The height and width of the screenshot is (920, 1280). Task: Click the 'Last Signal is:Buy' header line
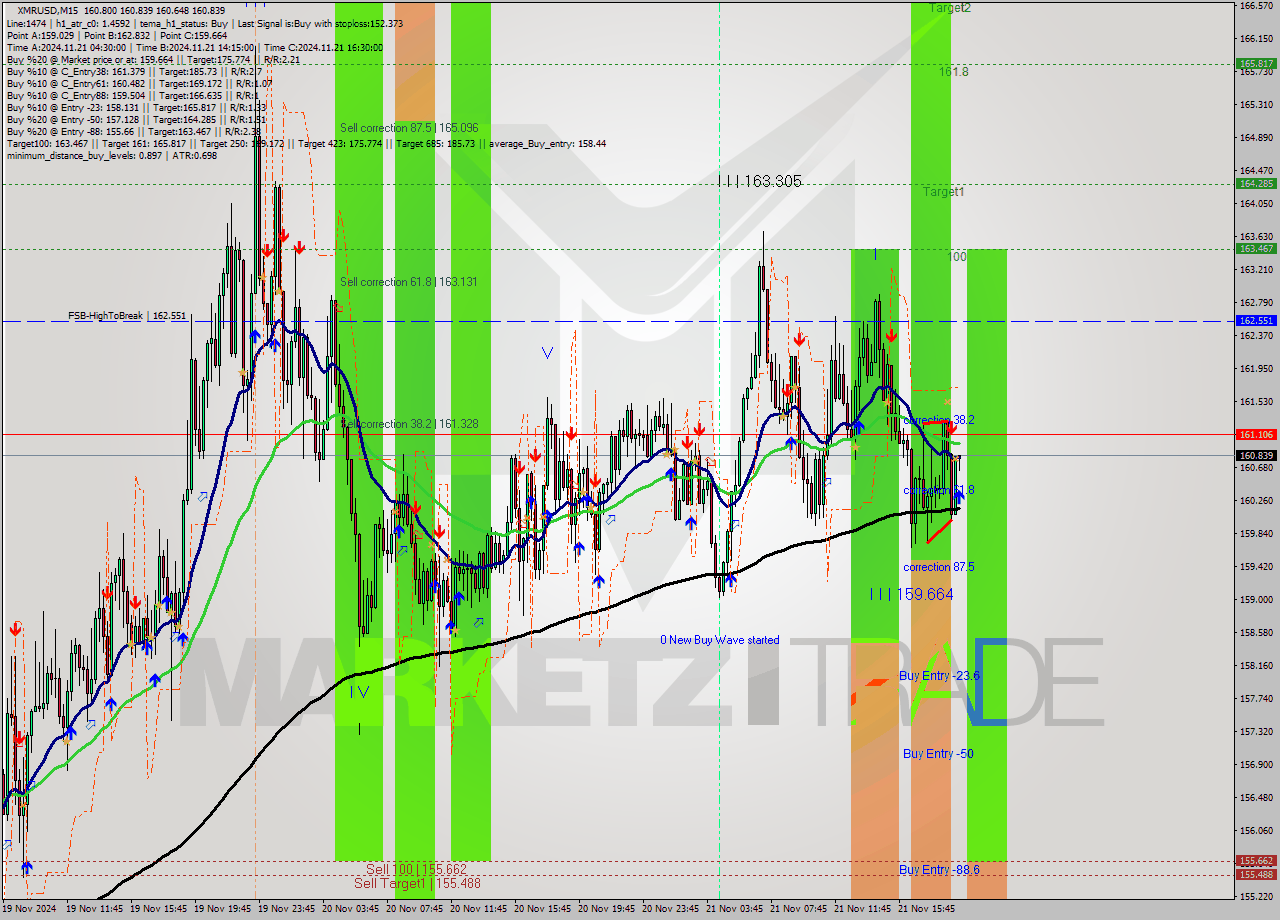204,23
